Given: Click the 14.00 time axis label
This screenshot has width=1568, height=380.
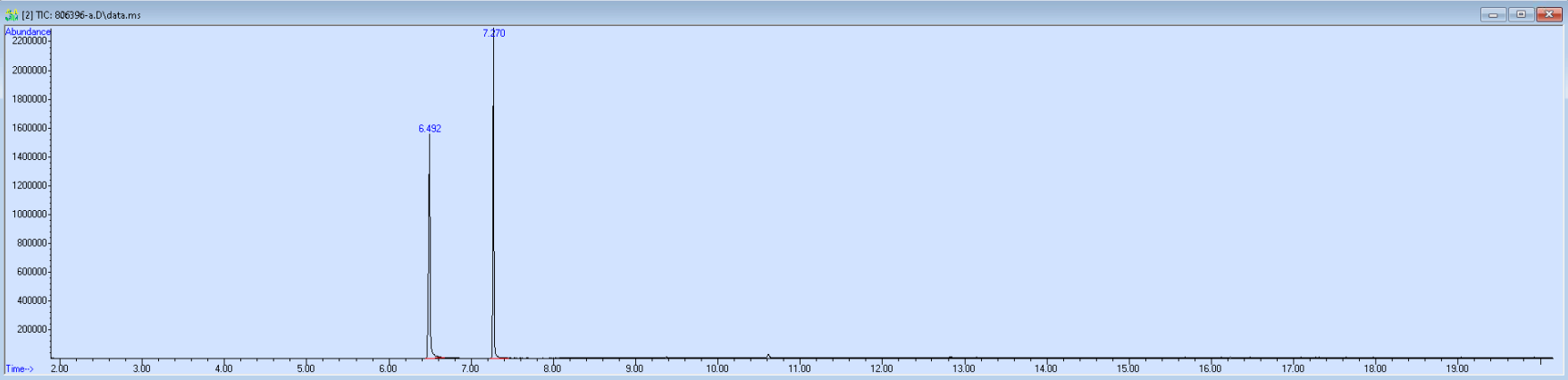Looking at the screenshot, I should pyautogui.click(x=1045, y=368).
